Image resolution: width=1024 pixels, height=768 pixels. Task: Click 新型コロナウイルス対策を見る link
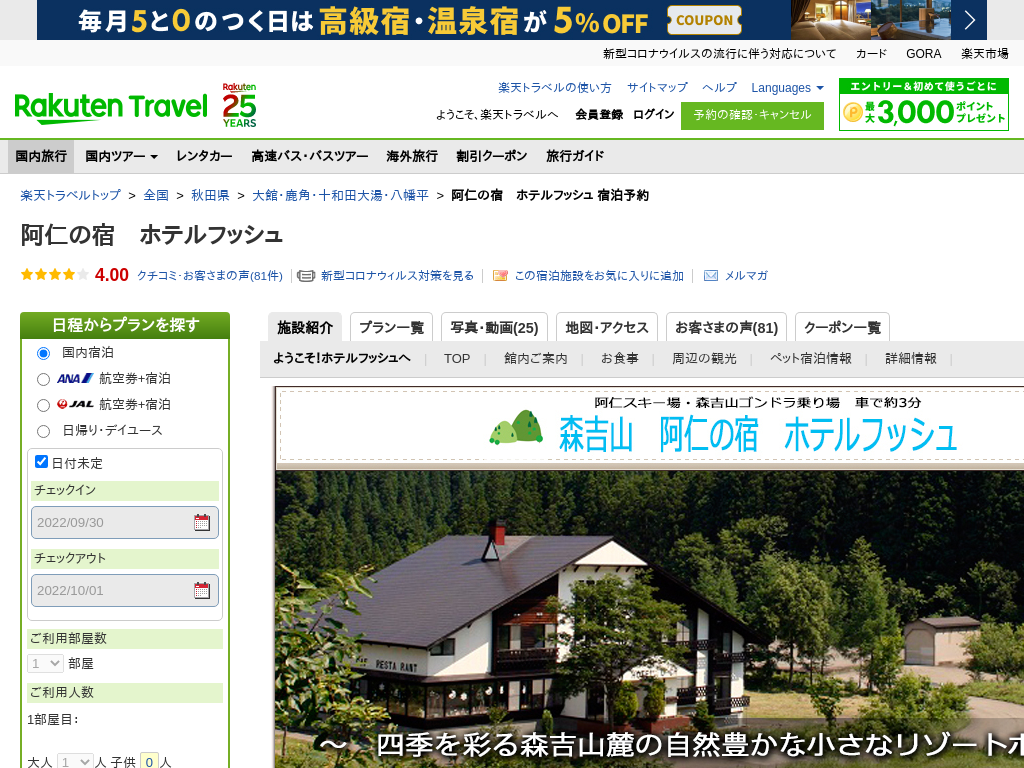[397, 276]
